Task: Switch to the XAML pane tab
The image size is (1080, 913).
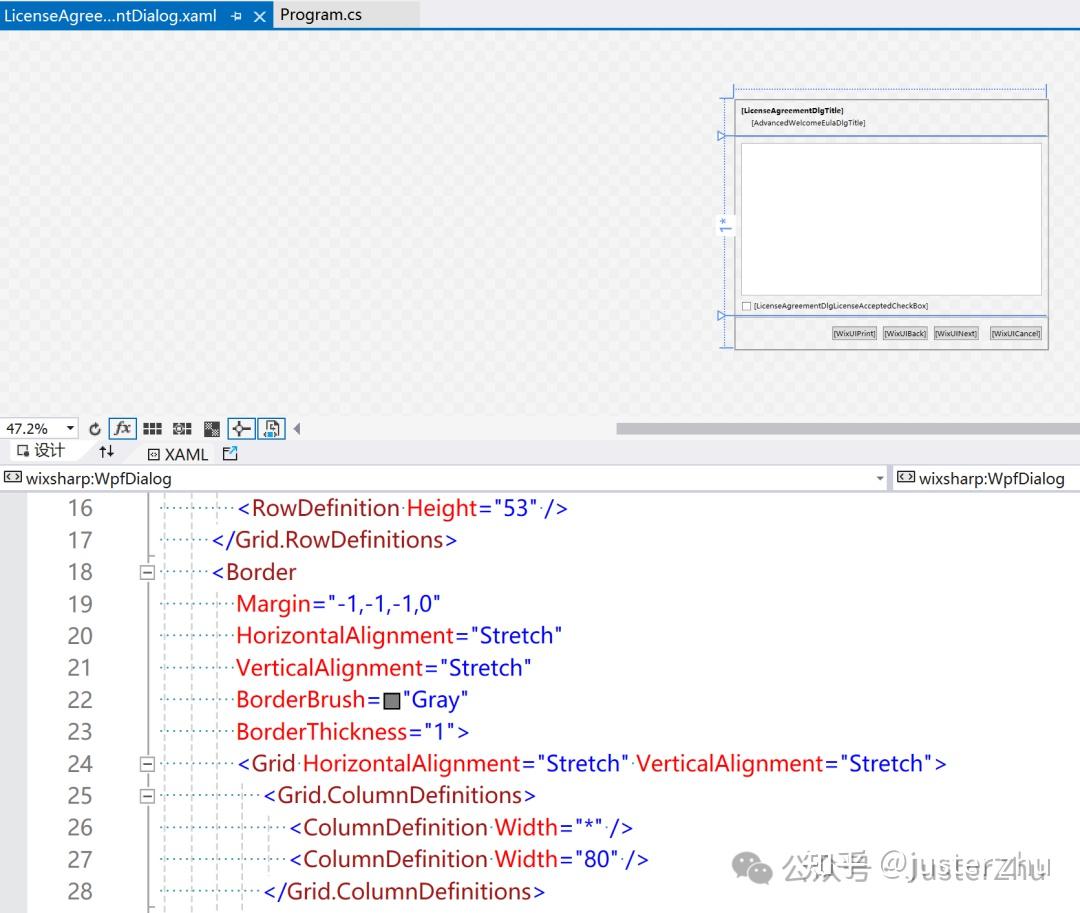Action: coord(178,454)
